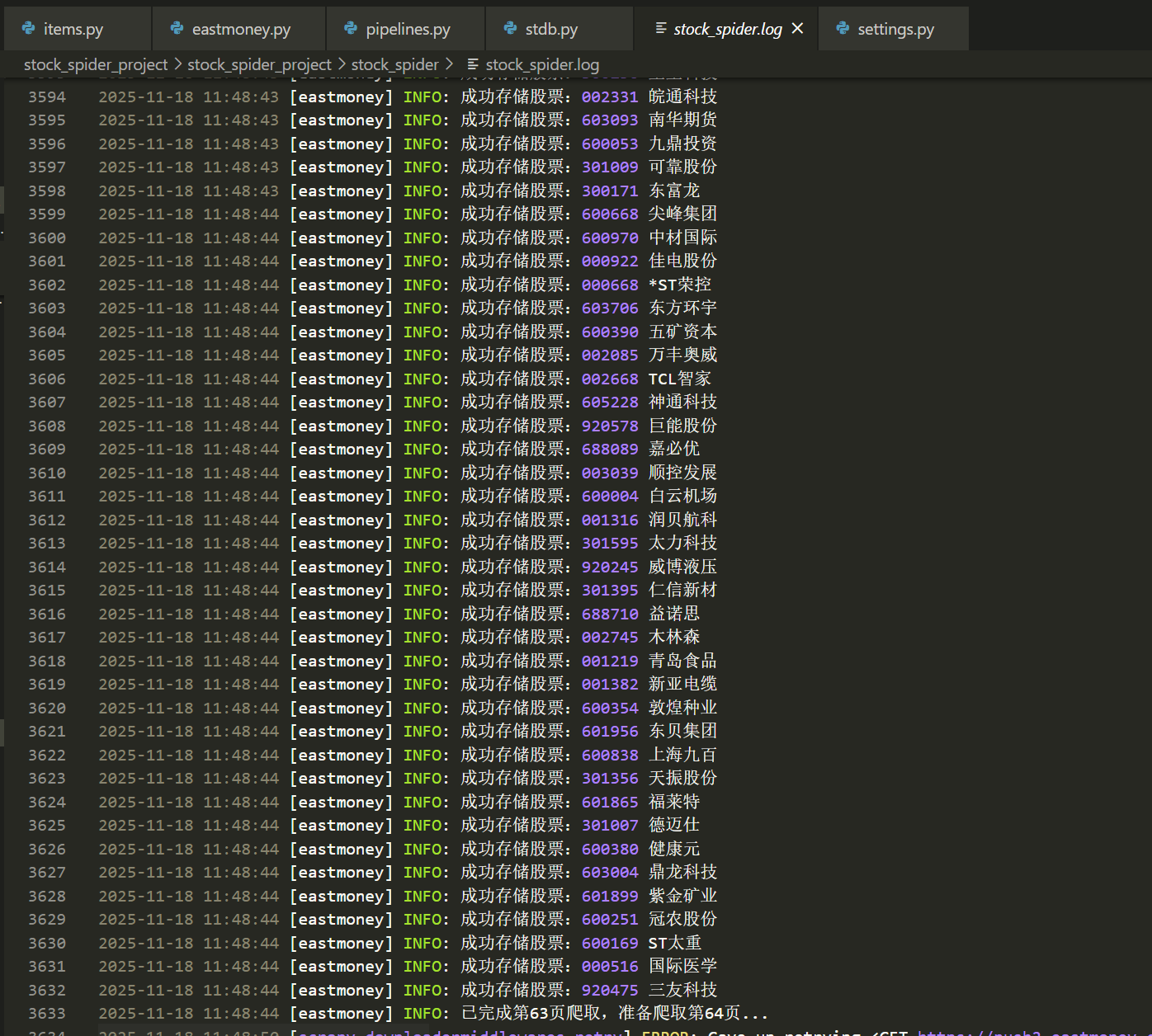1152x1036 pixels.
Task: Click stock code 601956
Action: tap(610, 732)
